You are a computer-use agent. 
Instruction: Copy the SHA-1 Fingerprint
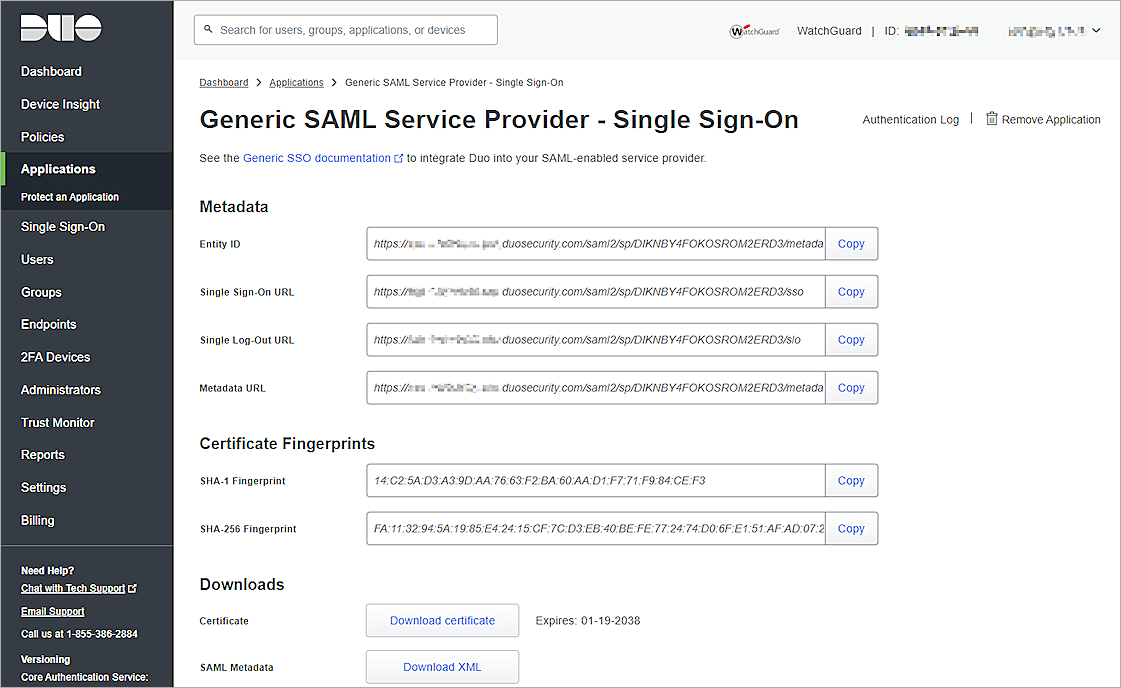click(x=851, y=480)
